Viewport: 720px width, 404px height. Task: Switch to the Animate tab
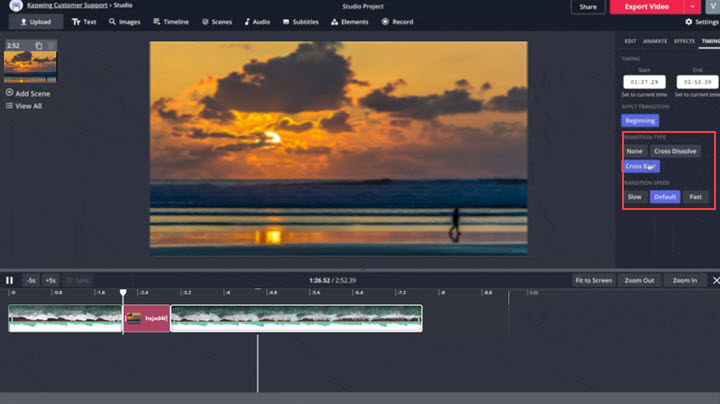point(655,41)
